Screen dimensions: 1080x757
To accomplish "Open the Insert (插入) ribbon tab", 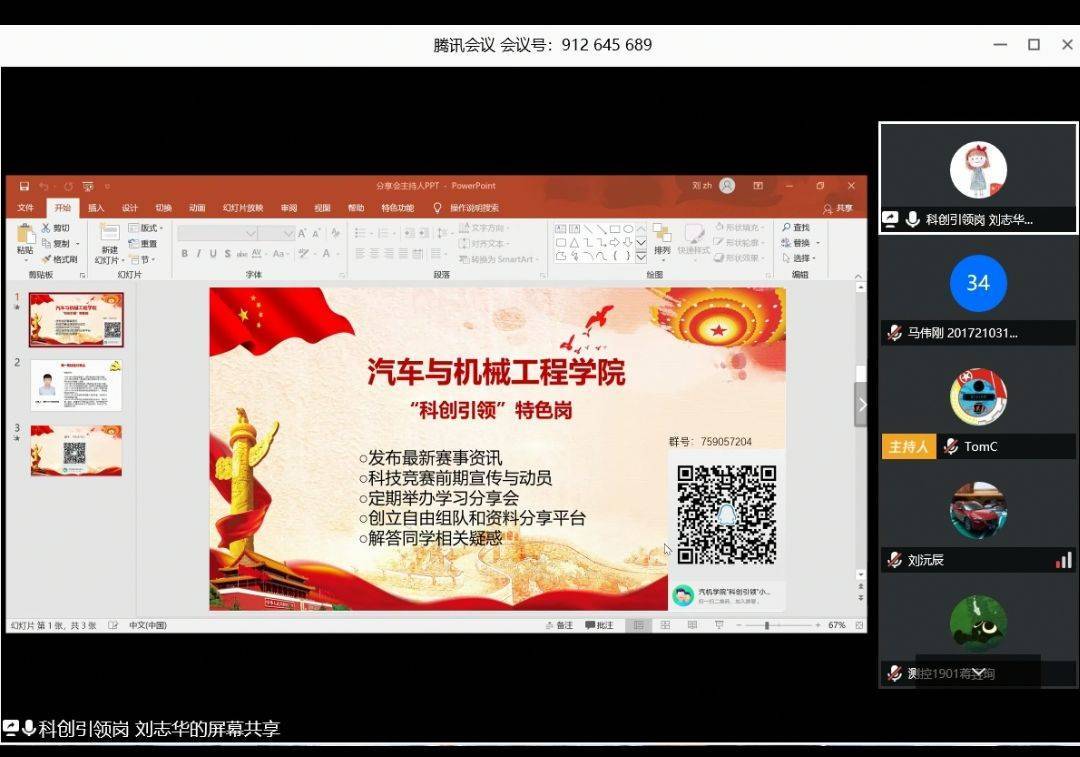I will [96, 208].
